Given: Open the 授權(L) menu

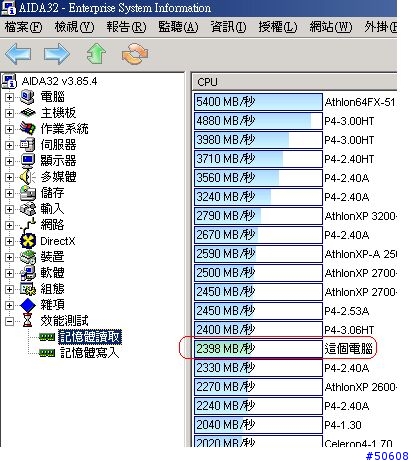Looking at the screenshot, I should coord(278,27).
